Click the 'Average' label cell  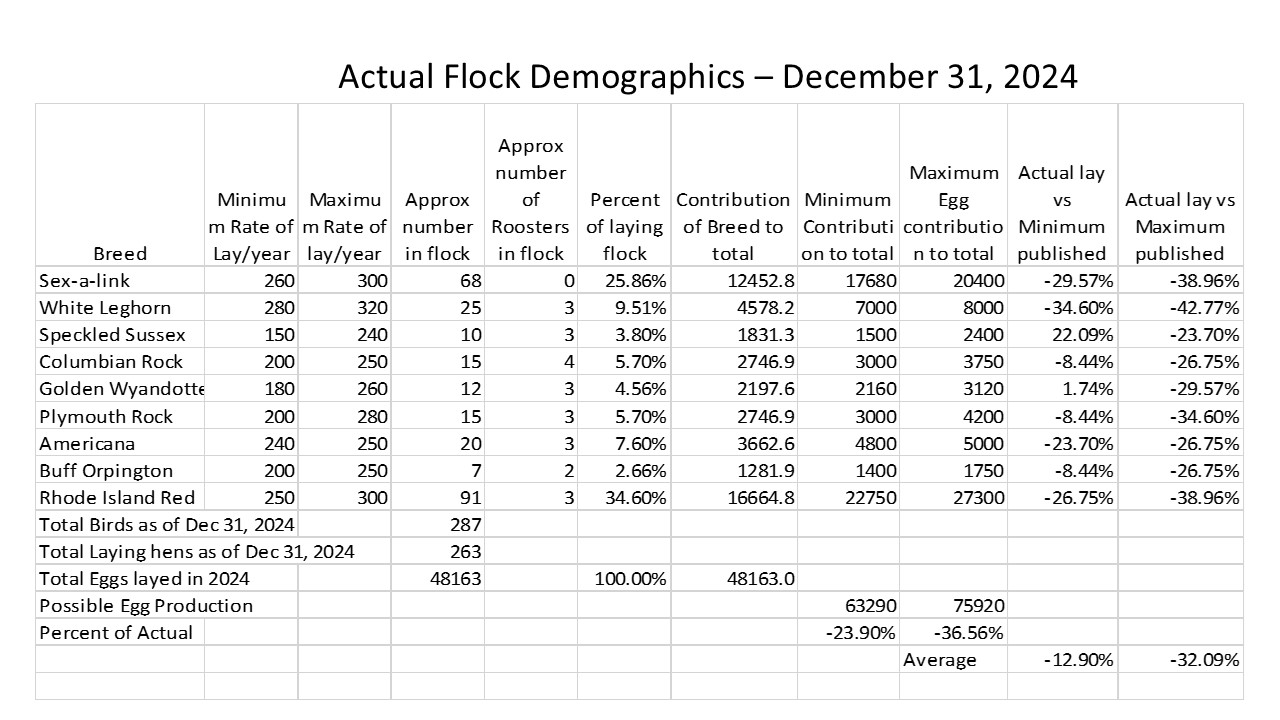click(940, 659)
